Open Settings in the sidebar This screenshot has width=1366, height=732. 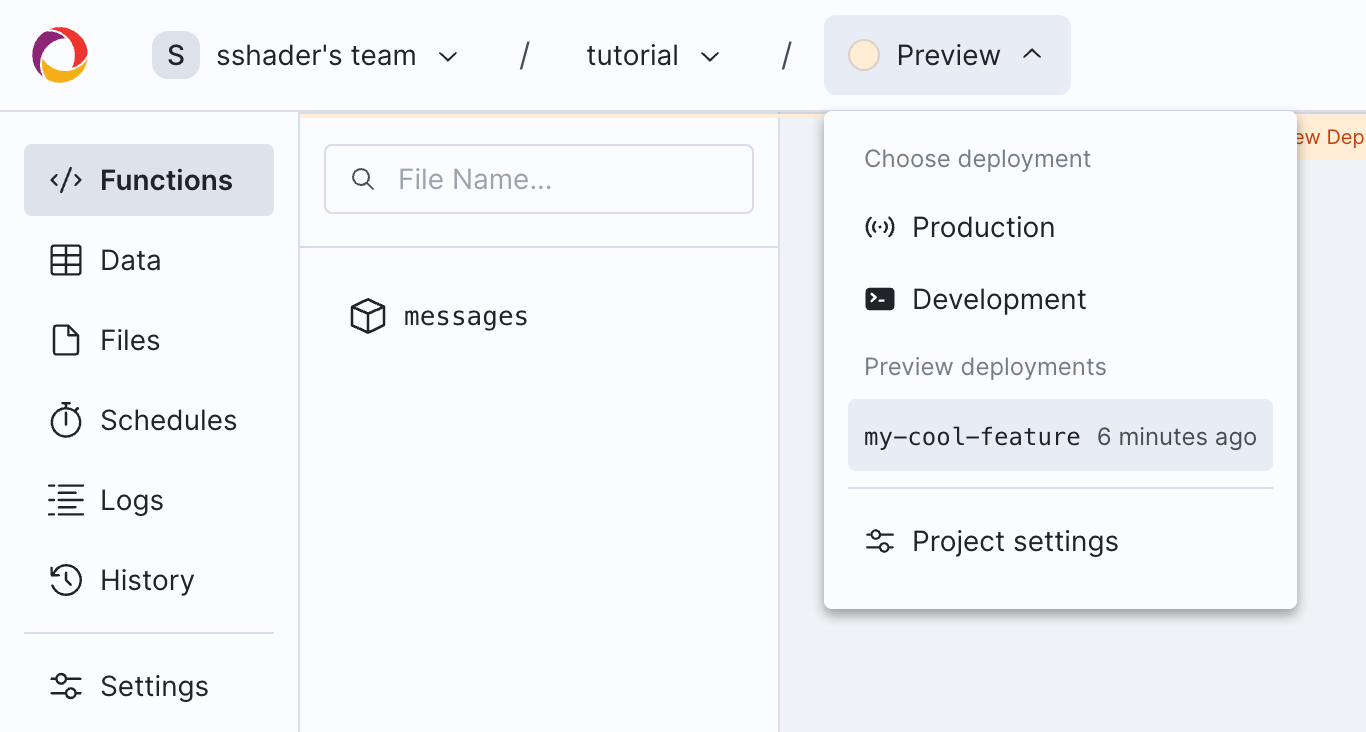pyautogui.click(x=149, y=686)
